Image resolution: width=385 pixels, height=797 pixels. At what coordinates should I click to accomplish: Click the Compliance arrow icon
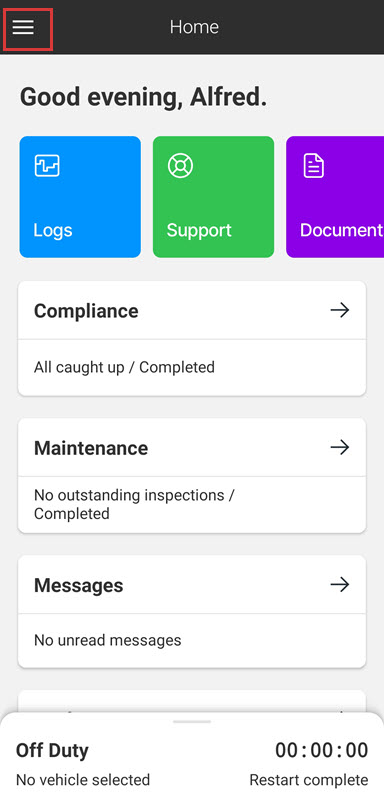pos(340,310)
